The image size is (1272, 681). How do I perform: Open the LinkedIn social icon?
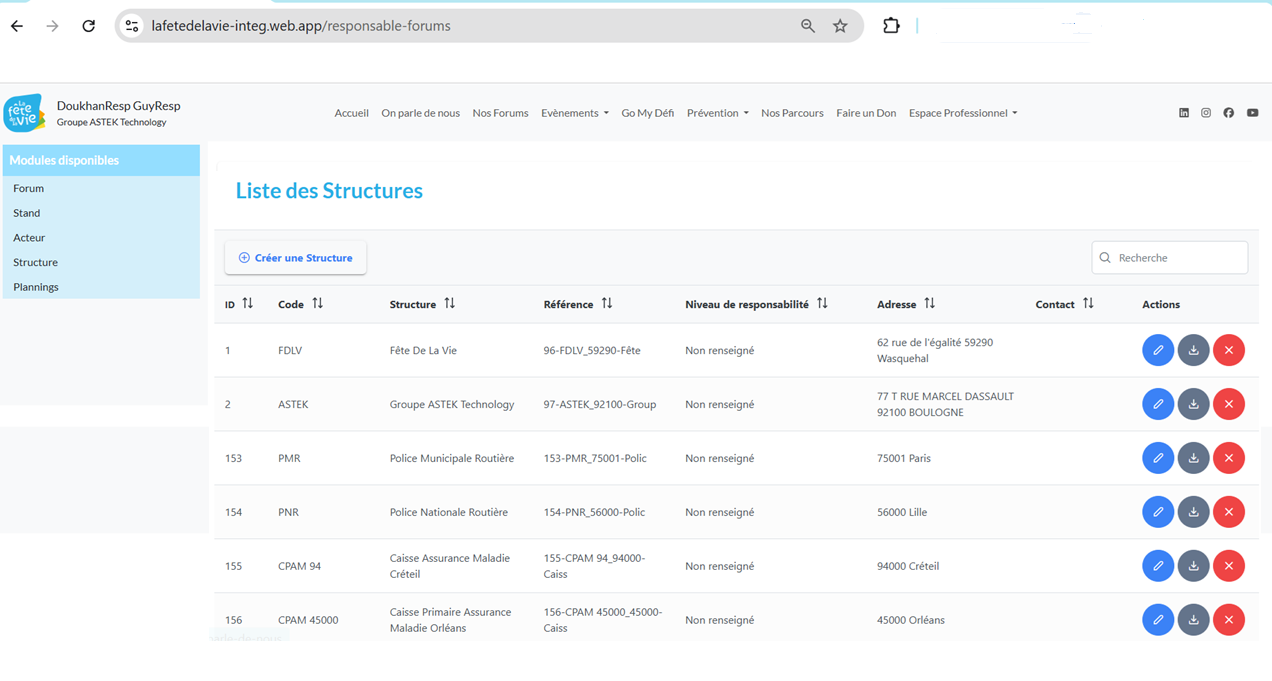point(1184,113)
